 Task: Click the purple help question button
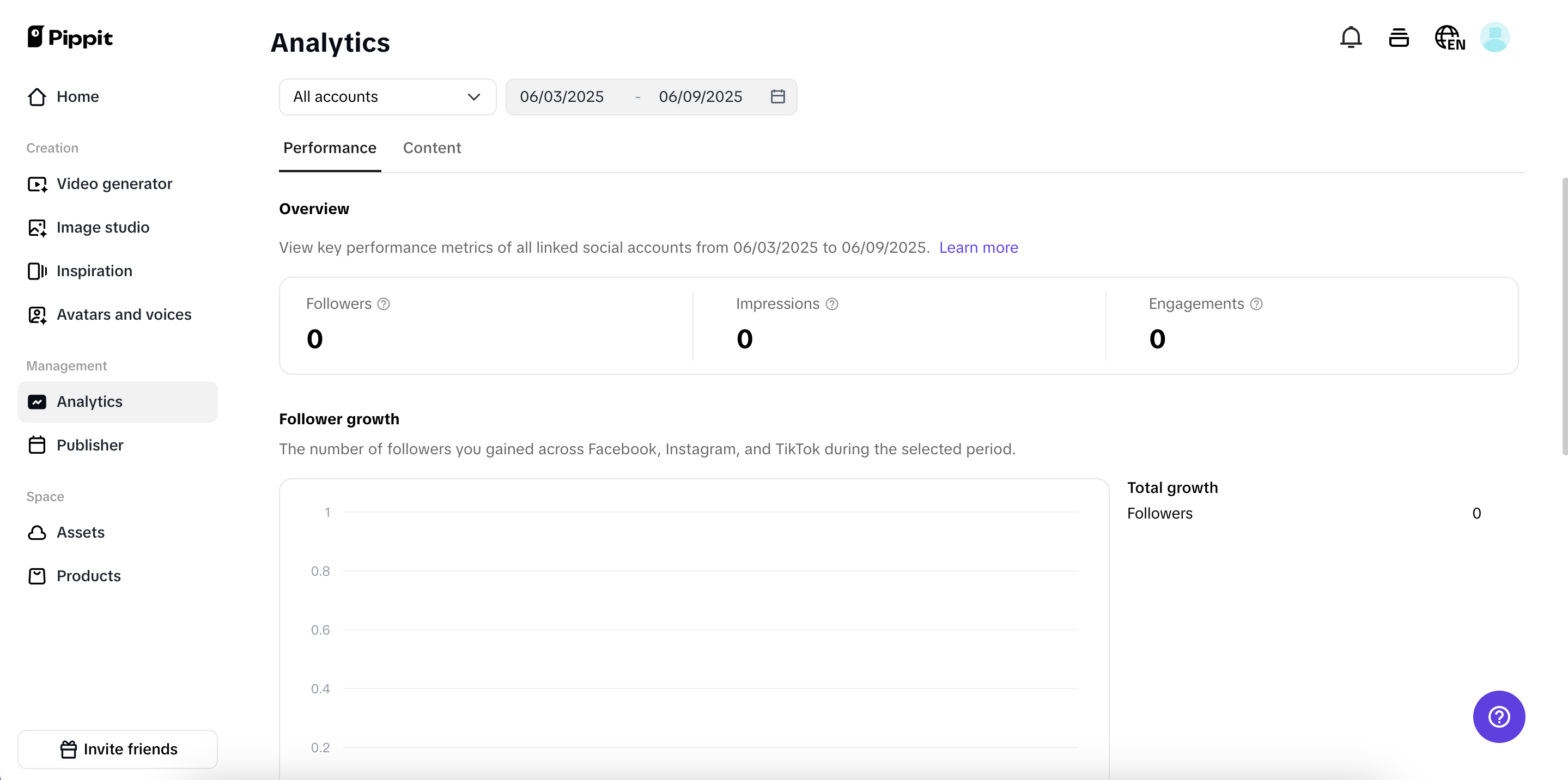pyautogui.click(x=1499, y=716)
